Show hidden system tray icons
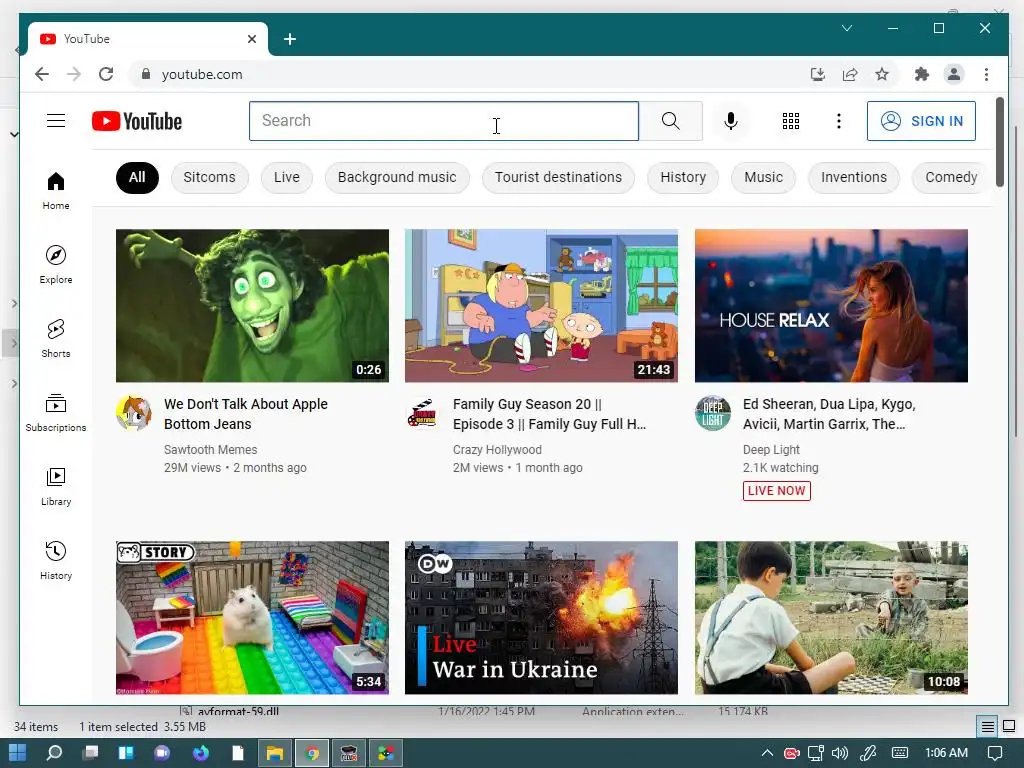 [767, 753]
